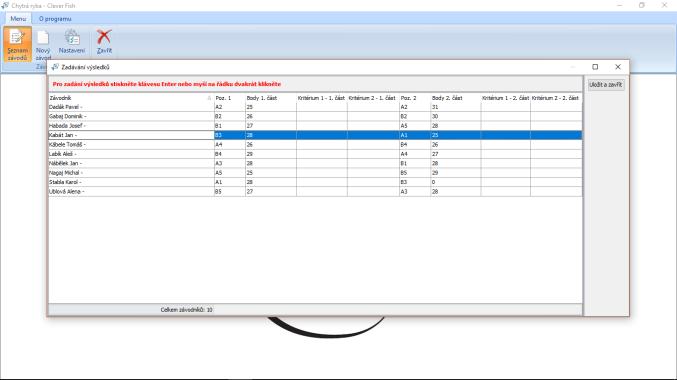Select the Labík Aleš competitor row
The height and width of the screenshot is (380, 677).
(x=315, y=154)
